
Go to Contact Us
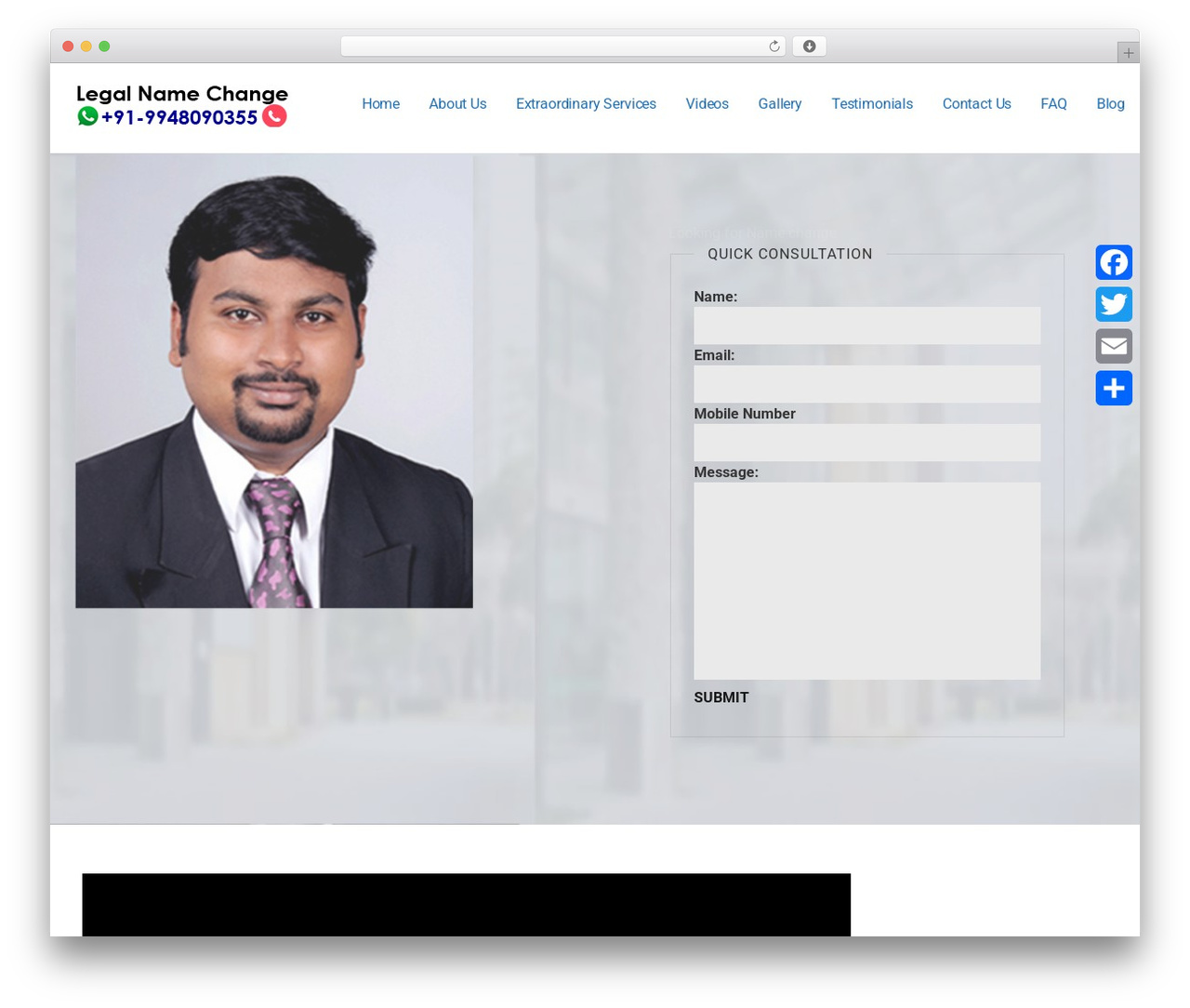pyautogui.click(x=976, y=104)
